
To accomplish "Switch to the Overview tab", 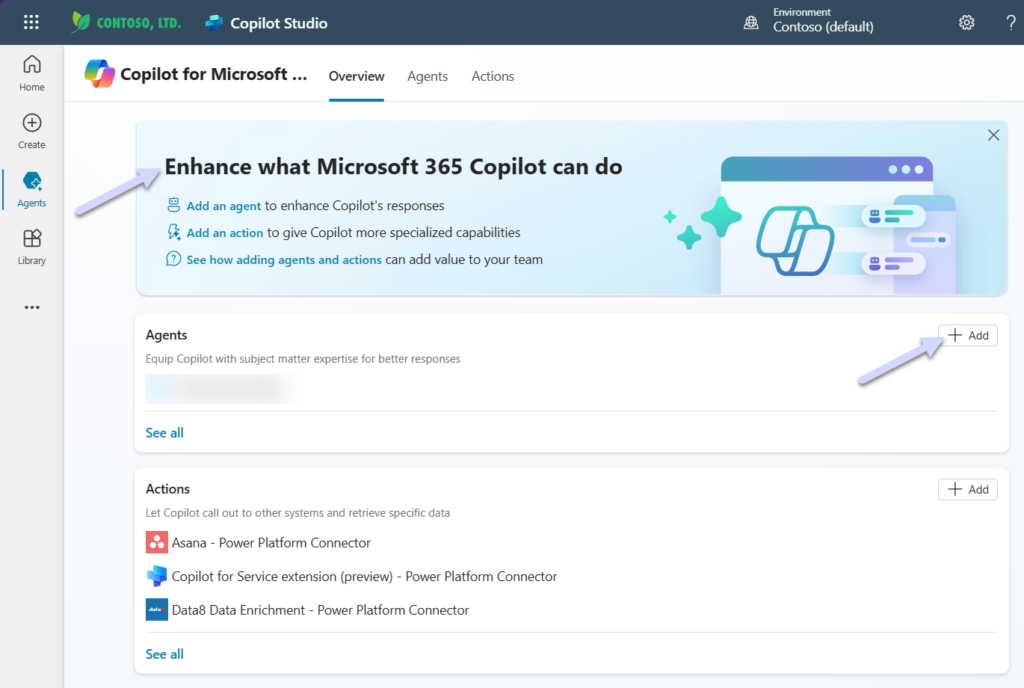I will [x=356, y=76].
